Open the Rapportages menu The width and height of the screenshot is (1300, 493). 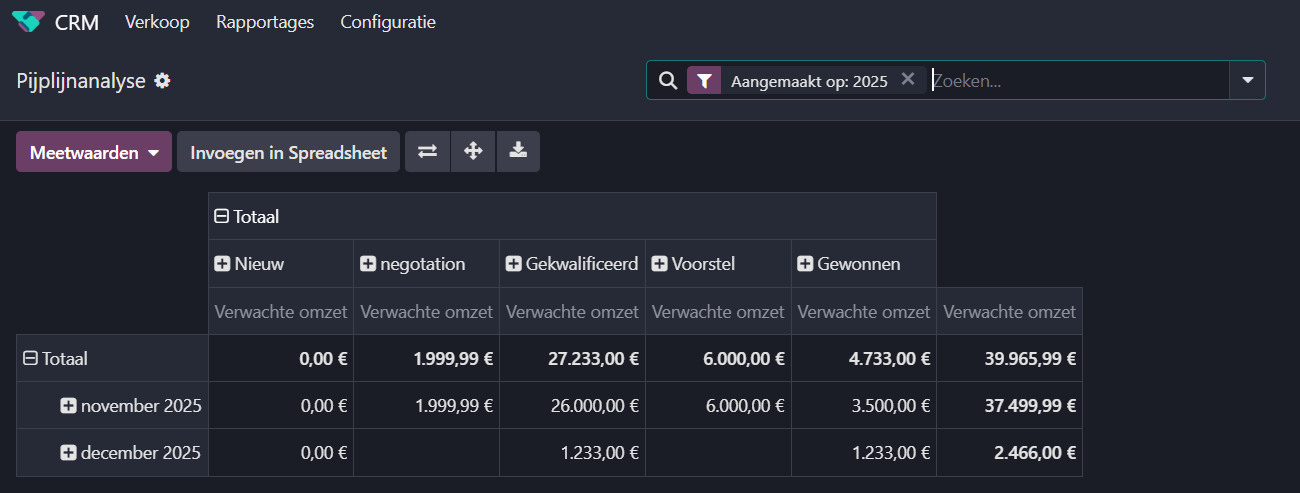point(265,22)
